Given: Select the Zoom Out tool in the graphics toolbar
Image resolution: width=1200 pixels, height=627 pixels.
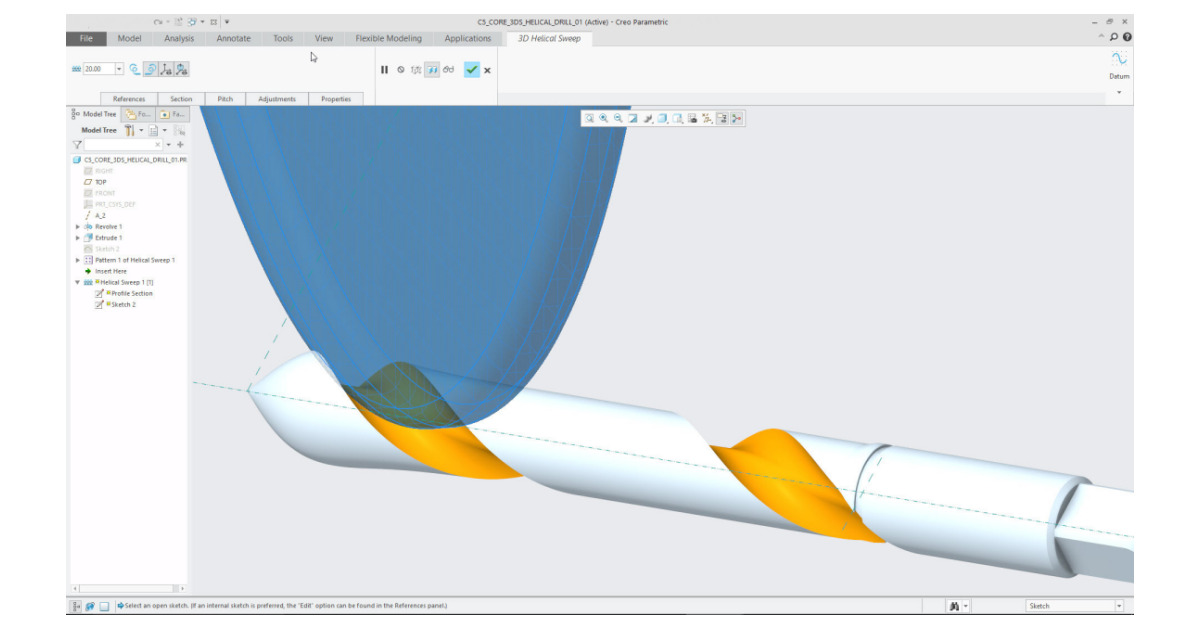Looking at the screenshot, I should (619, 118).
